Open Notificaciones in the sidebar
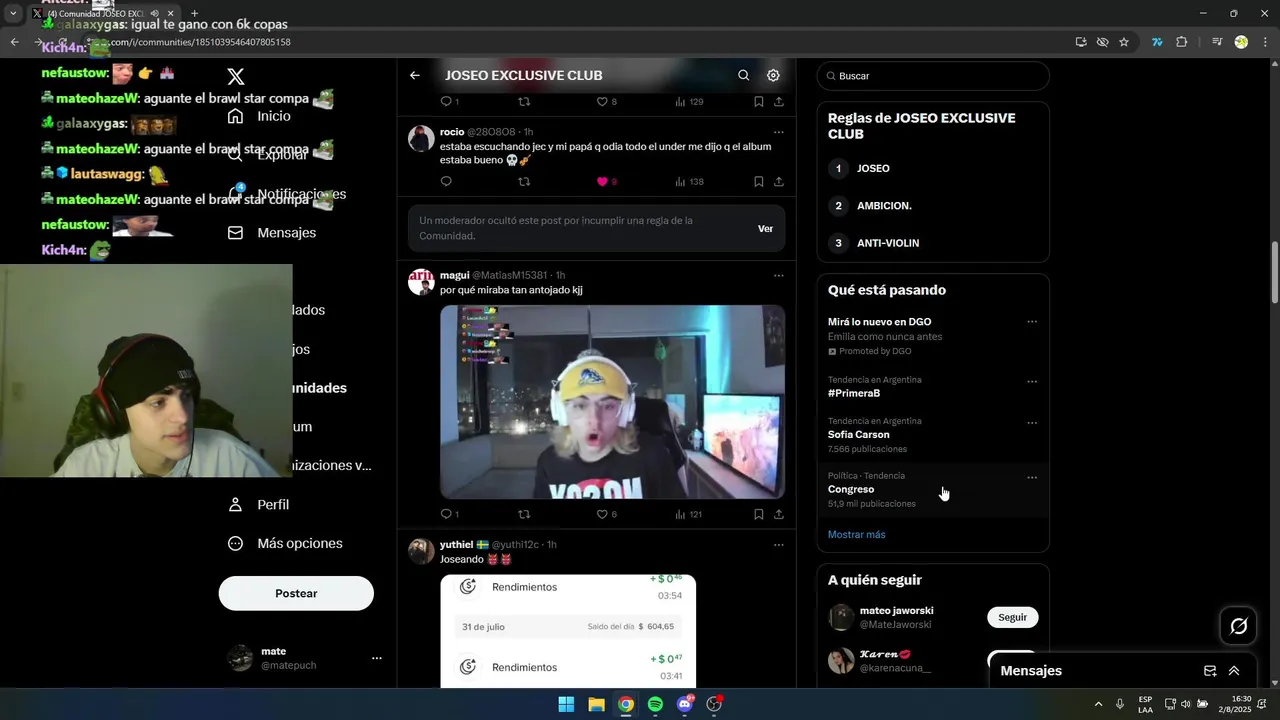This screenshot has width=1280, height=720. click(286, 194)
